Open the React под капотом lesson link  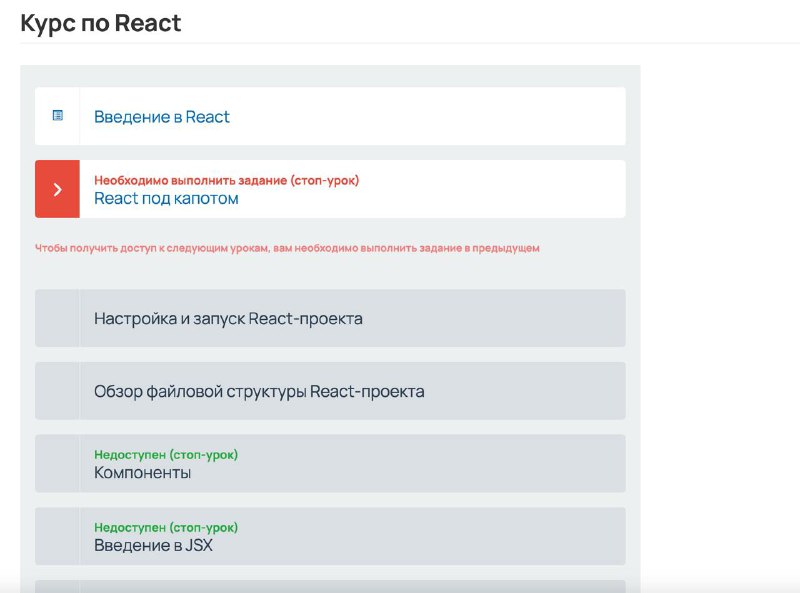(166, 199)
